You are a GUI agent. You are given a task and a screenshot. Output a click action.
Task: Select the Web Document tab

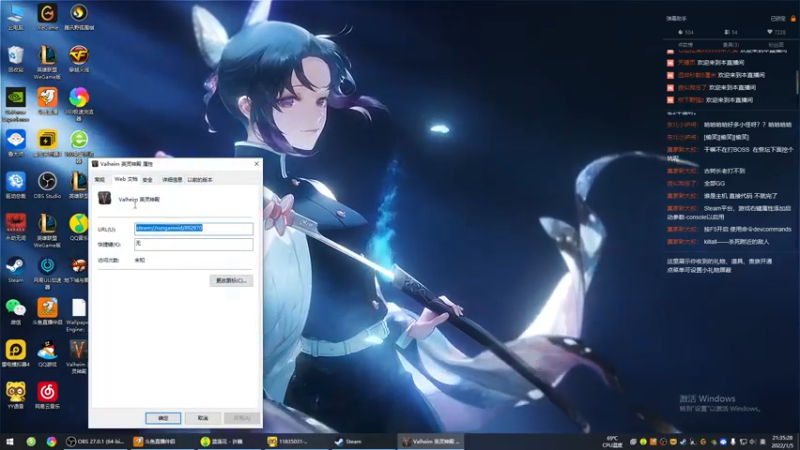[x=126, y=179]
